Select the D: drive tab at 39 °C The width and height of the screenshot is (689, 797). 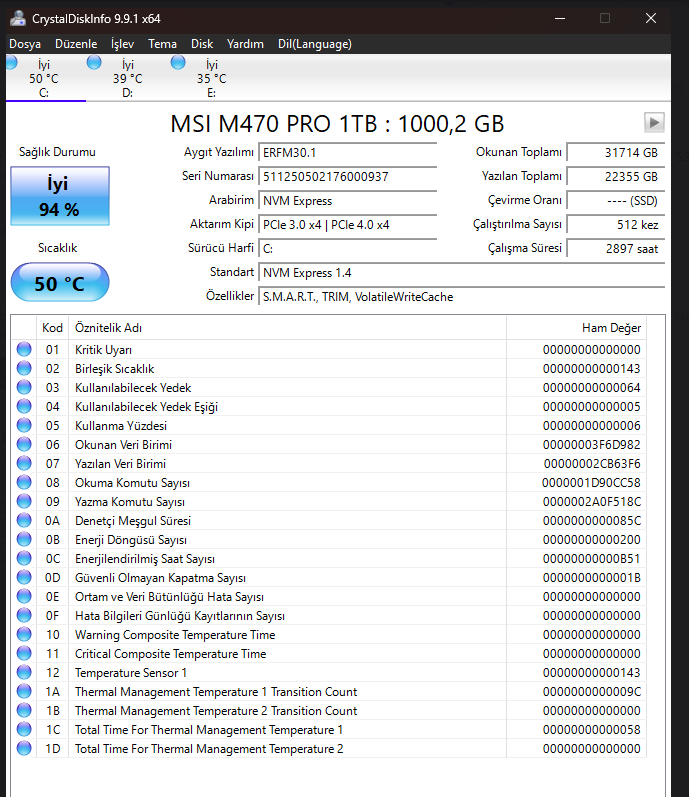point(128,78)
